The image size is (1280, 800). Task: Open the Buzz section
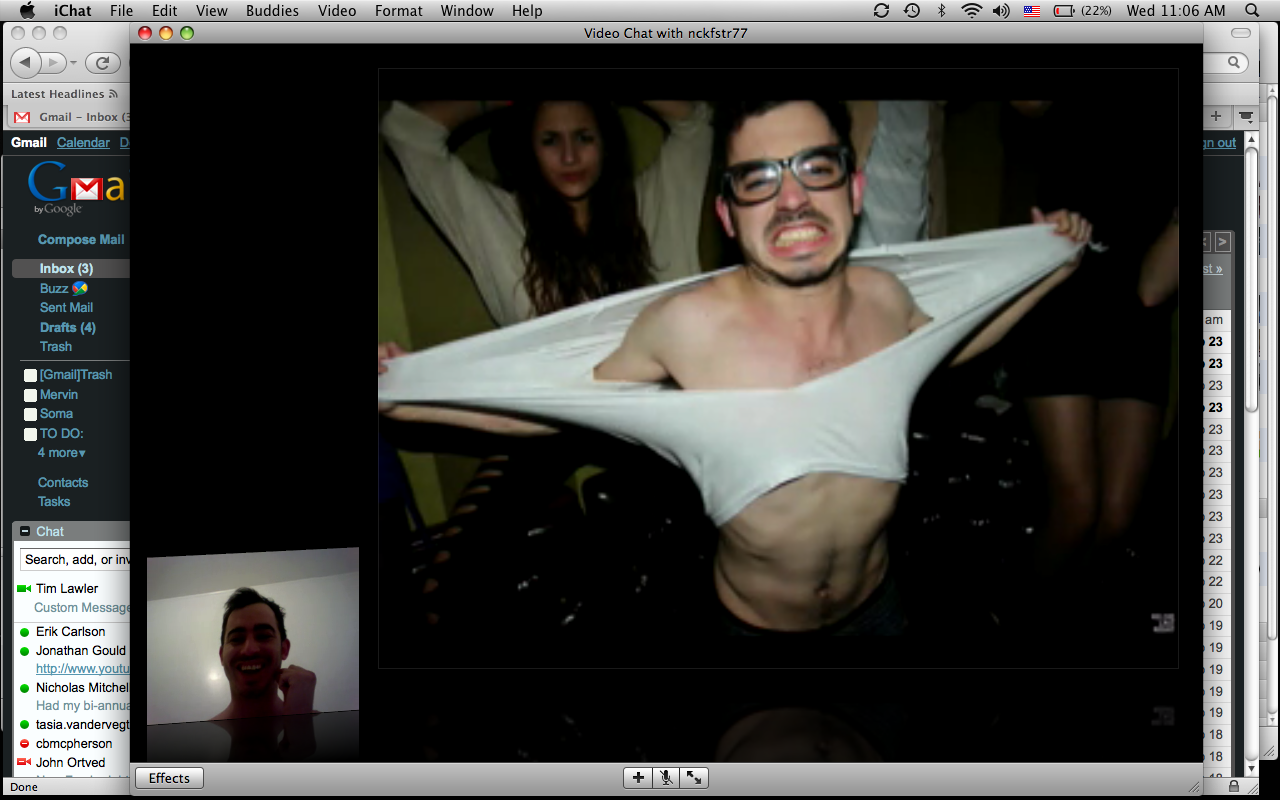[63, 288]
